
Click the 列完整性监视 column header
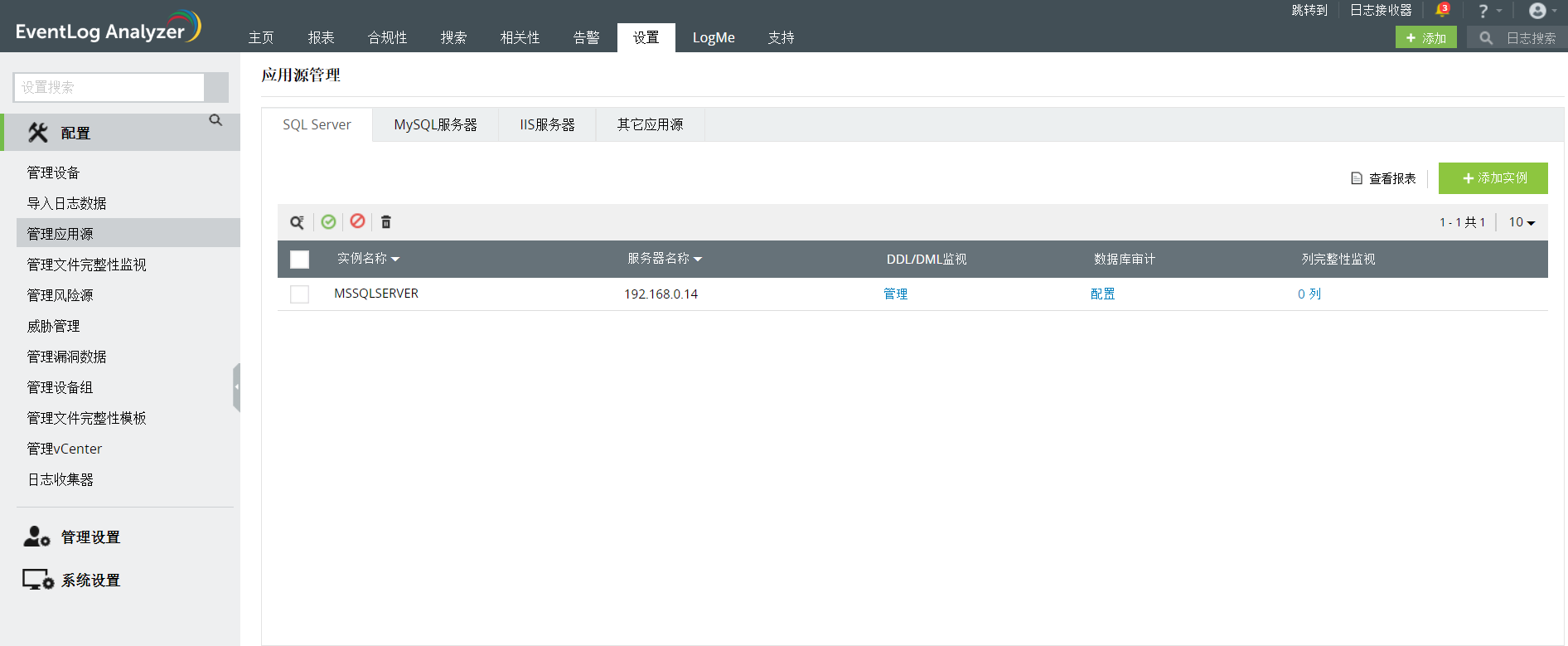(1338, 259)
